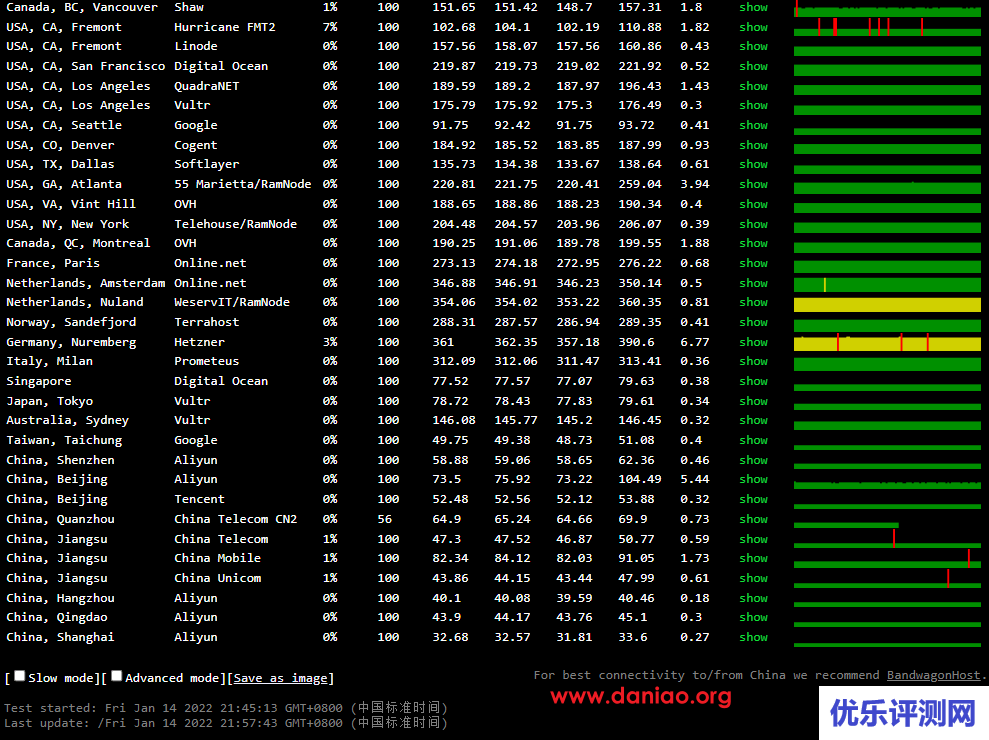Select the "Taiwan, Taichung" location text
989x740 pixels.
(x=64, y=440)
